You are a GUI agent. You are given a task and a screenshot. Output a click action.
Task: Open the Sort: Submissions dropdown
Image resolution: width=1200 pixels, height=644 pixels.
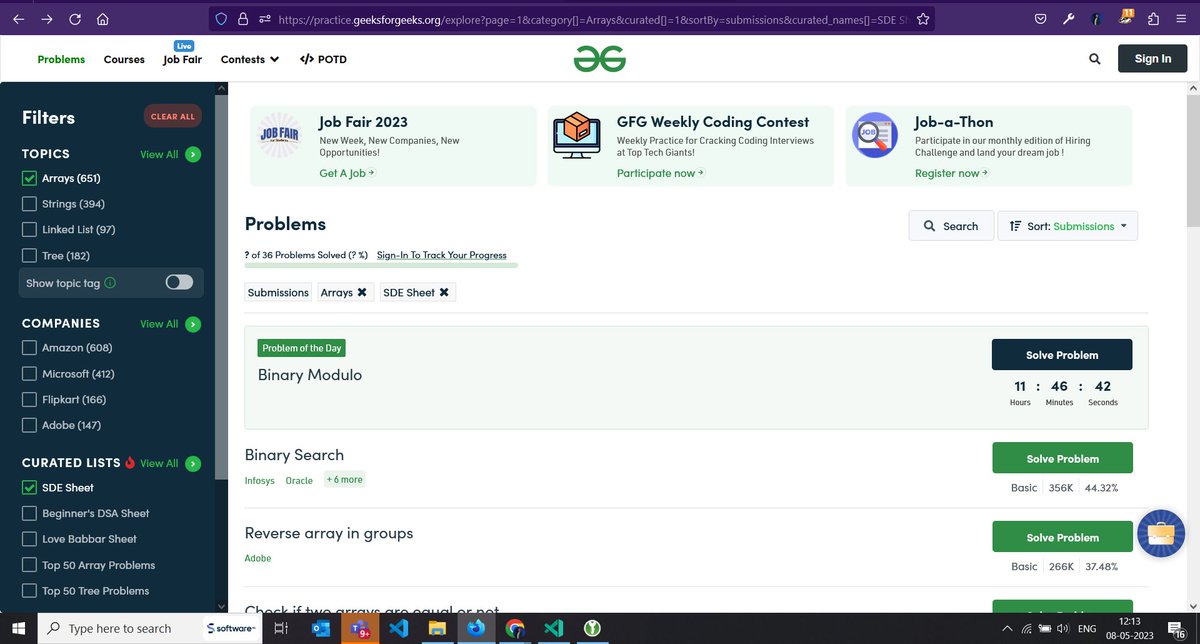coord(1067,226)
